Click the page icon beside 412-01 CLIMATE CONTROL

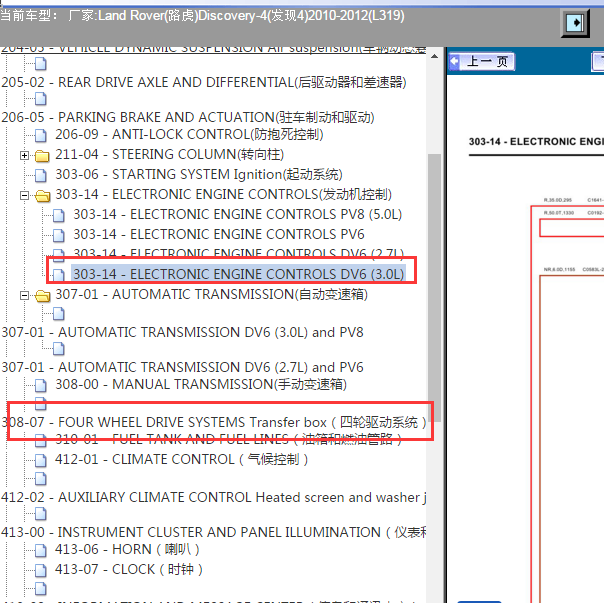[40, 460]
